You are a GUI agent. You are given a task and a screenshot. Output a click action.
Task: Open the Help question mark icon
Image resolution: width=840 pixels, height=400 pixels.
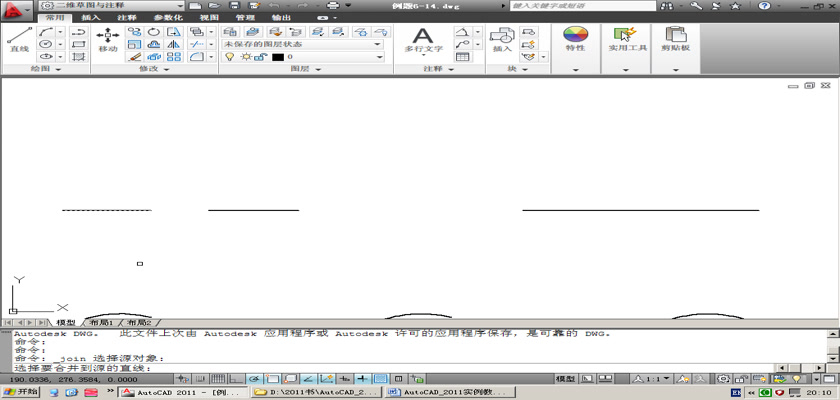[x=764, y=6]
